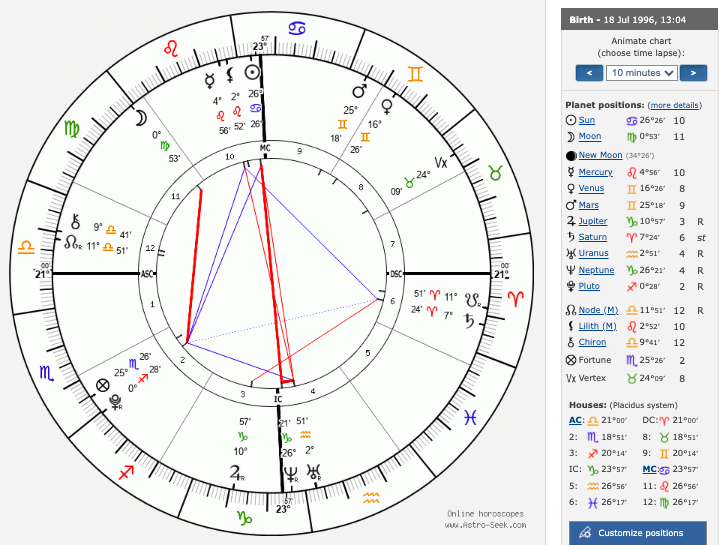This screenshot has width=719, height=545.
Task: Click the DSC label on the chart
Action: click(396, 274)
